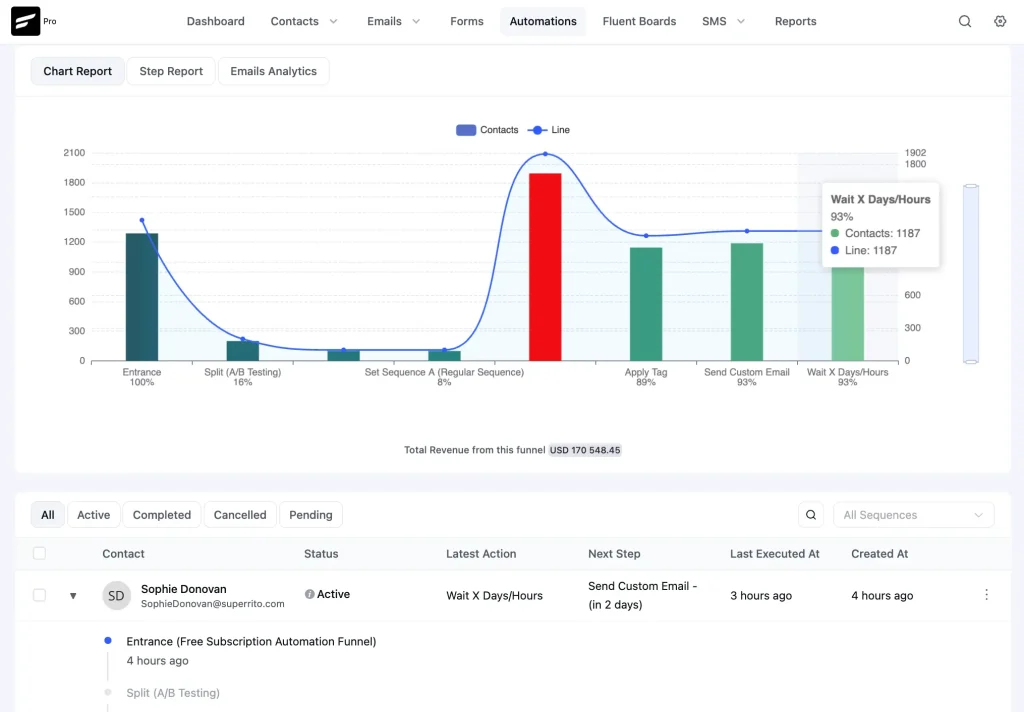Click the SD avatar for Sophie Donovan
1024x712 pixels.
pos(116,594)
